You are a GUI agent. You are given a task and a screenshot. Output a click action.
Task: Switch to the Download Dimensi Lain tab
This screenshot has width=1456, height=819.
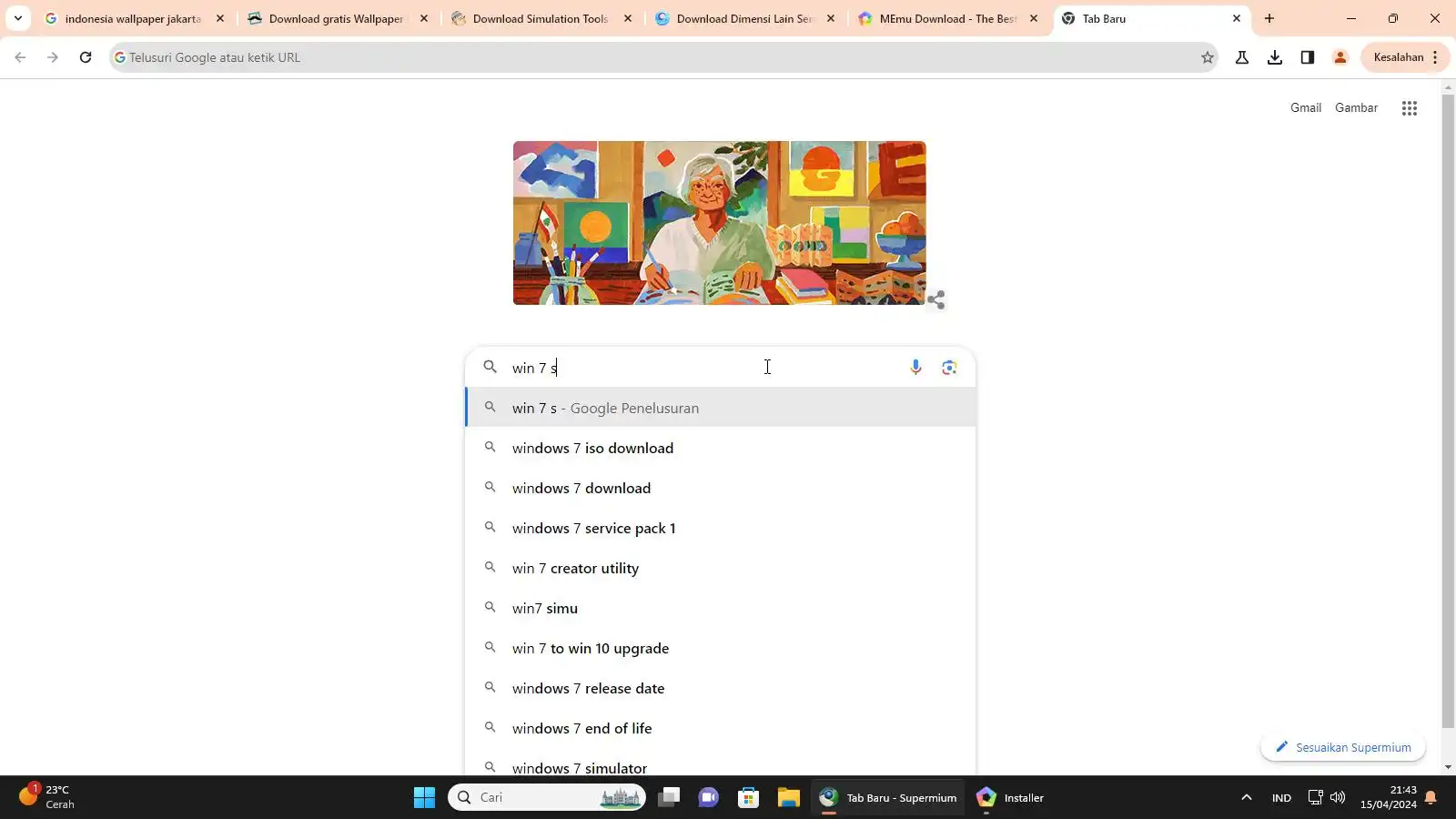(x=743, y=18)
